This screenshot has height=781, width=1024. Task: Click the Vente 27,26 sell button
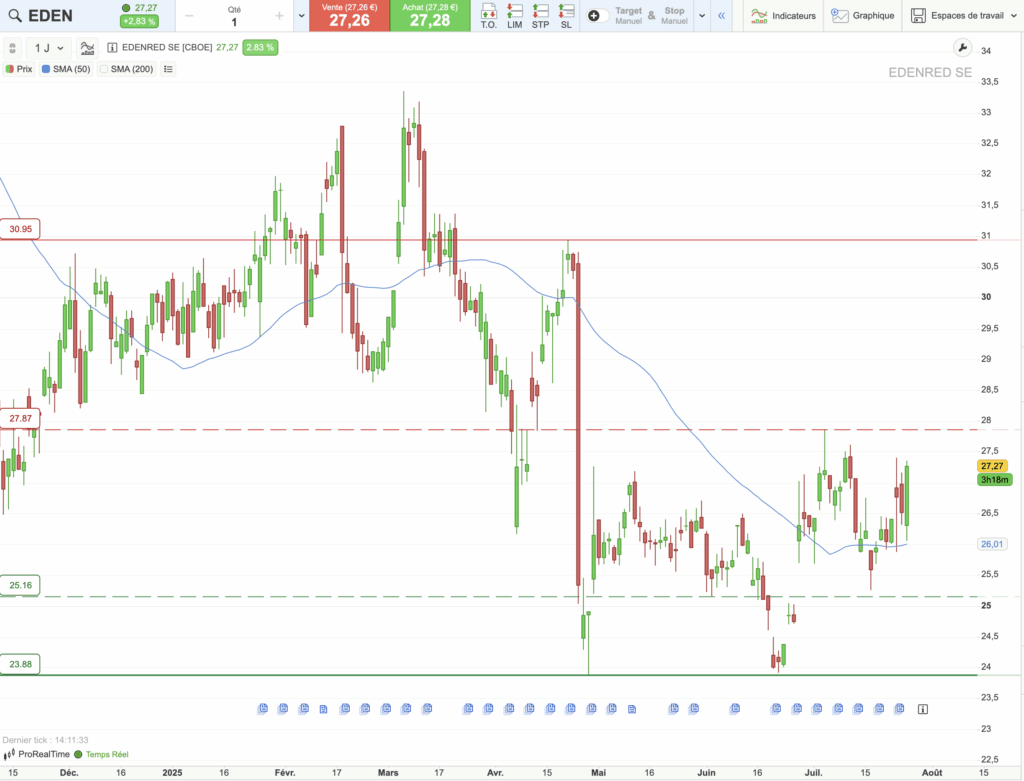[349, 16]
